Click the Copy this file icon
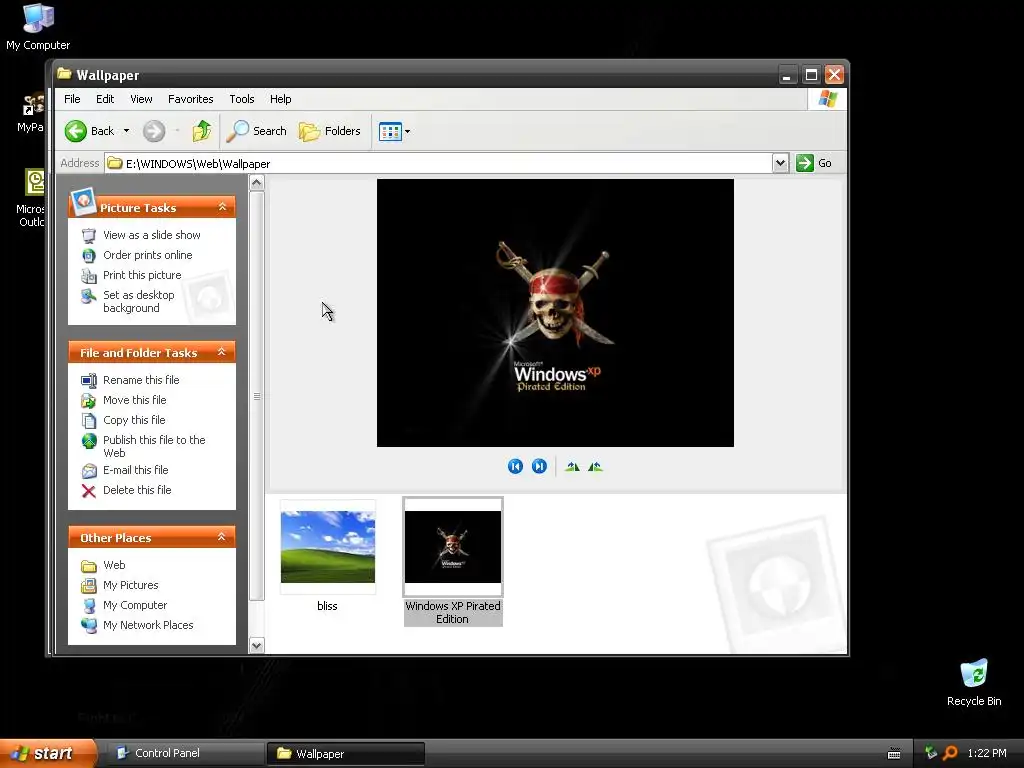This screenshot has width=1024, height=768. tap(89, 421)
